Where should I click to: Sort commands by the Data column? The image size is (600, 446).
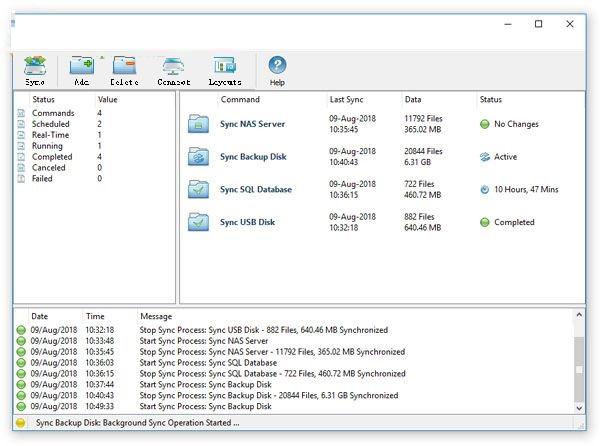coord(413,100)
